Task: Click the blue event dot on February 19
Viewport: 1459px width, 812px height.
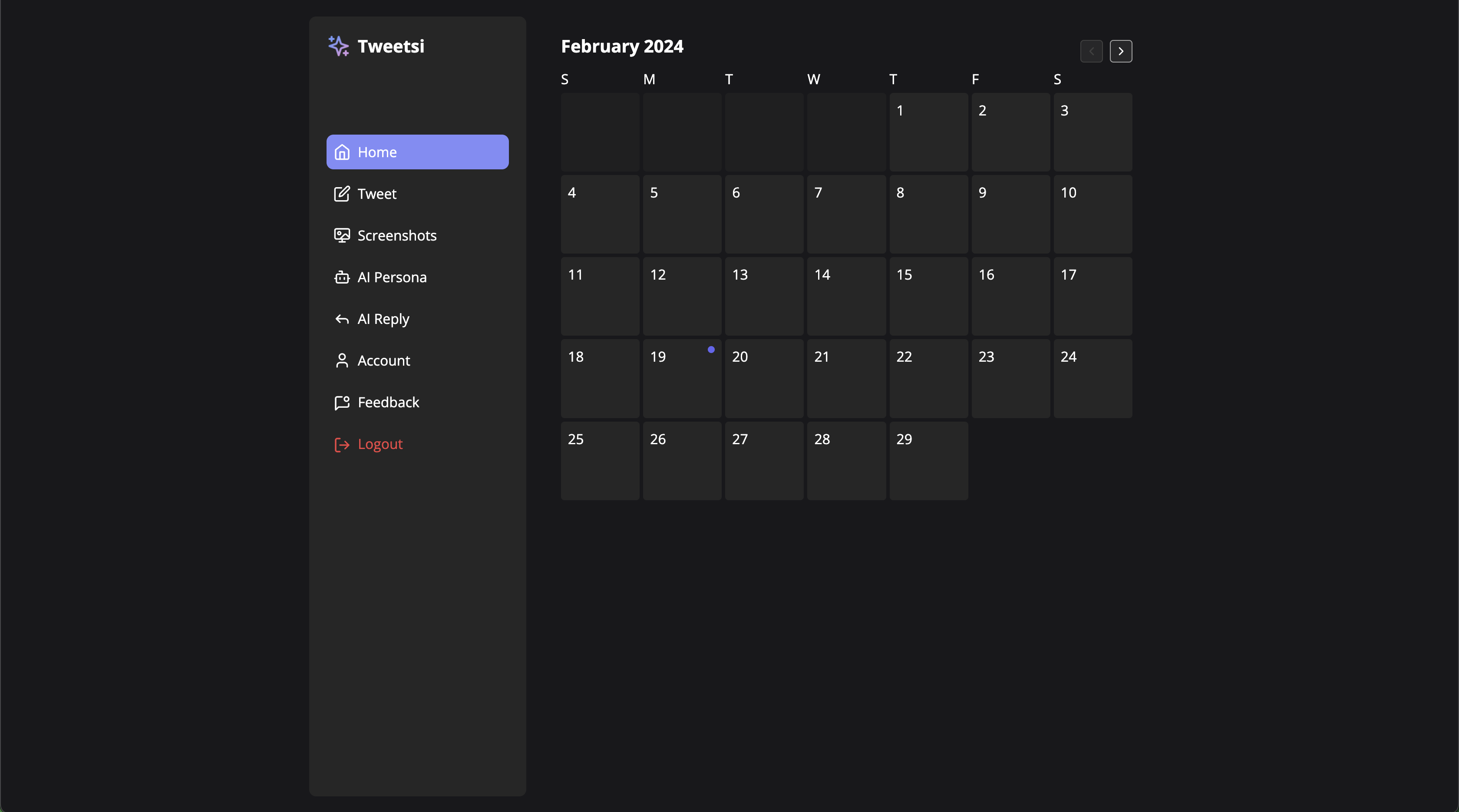Action: 711,350
